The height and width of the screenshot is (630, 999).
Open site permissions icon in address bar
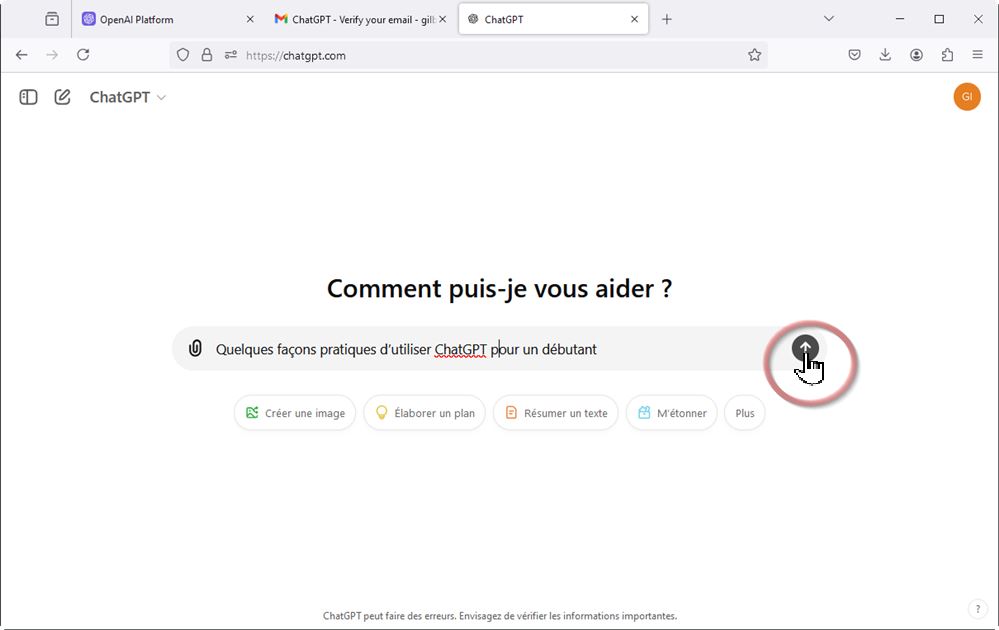point(231,55)
